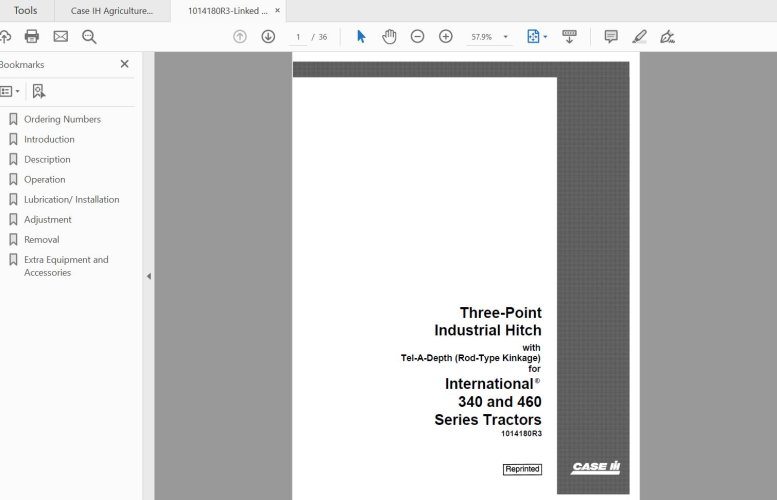Add a comment sticky note
Screen dimensions: 777x500
coord(610,37)
